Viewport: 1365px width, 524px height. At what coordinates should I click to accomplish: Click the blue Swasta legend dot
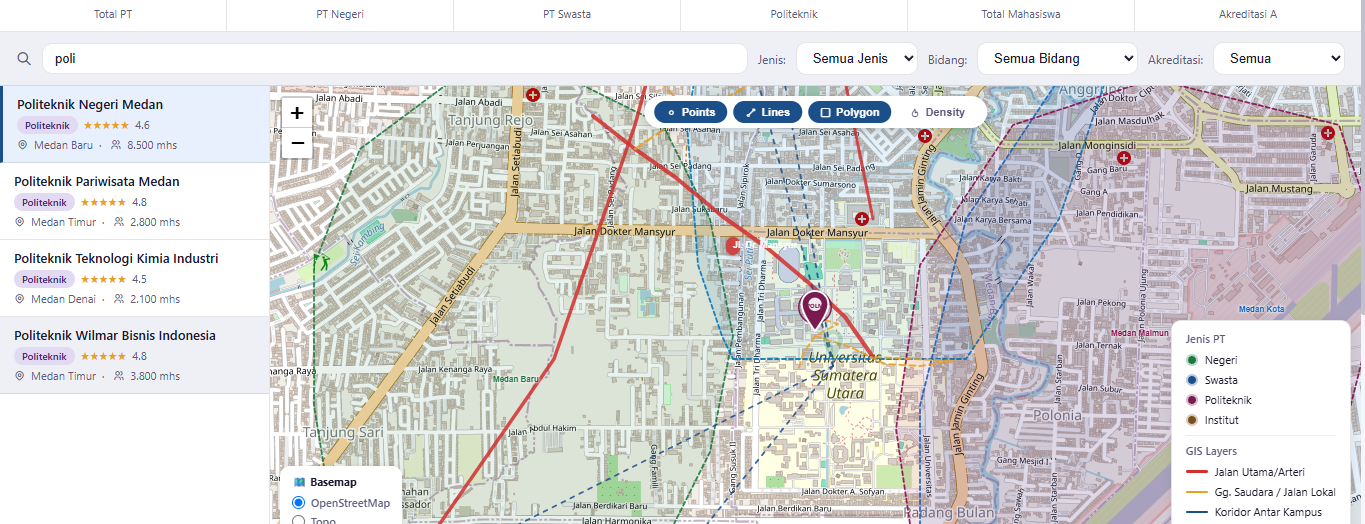coord(1191,380)
